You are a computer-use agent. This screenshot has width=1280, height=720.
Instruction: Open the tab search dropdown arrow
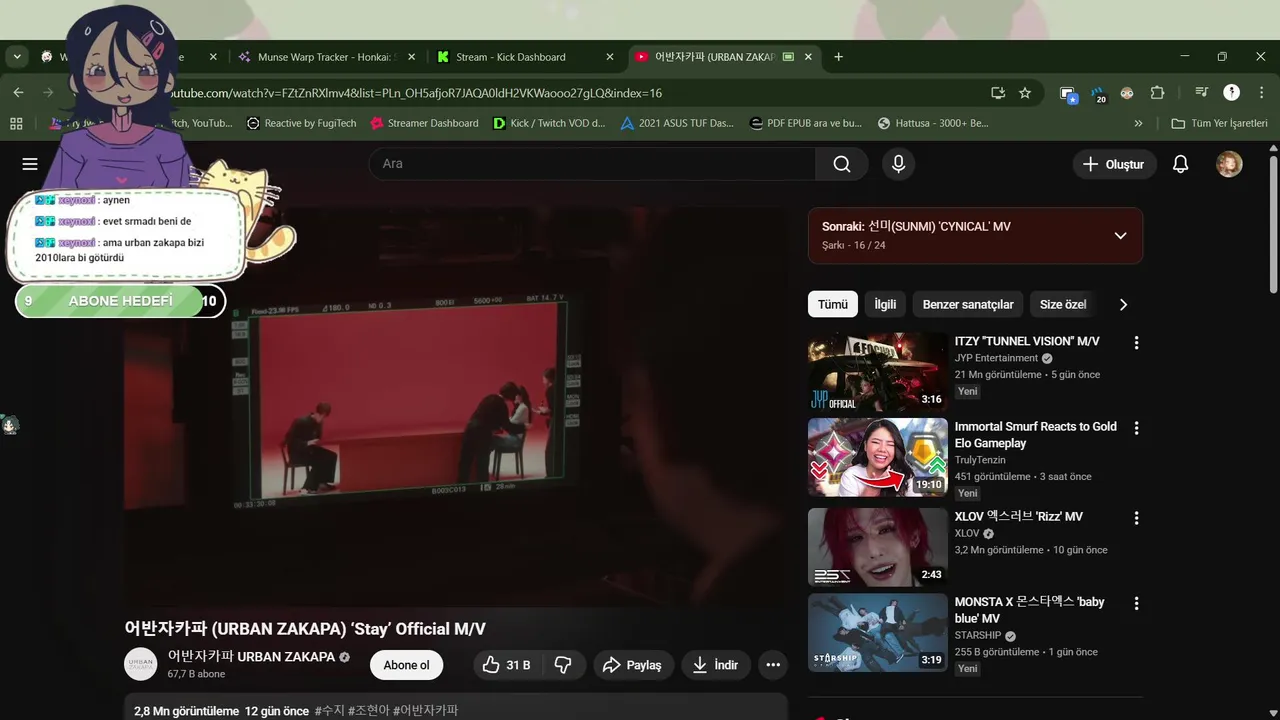tap(17, 57)
